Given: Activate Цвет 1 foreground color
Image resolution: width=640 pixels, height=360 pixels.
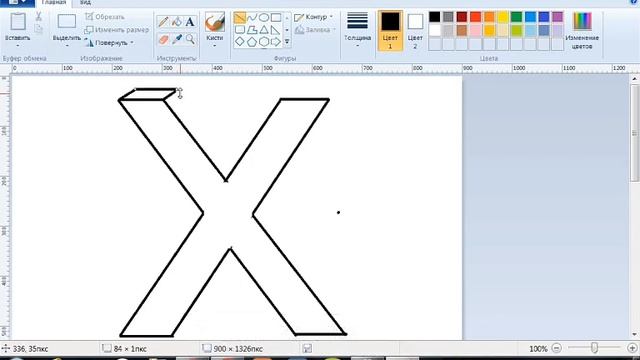Looking at the screenshot, I should (x=390, y=31).
